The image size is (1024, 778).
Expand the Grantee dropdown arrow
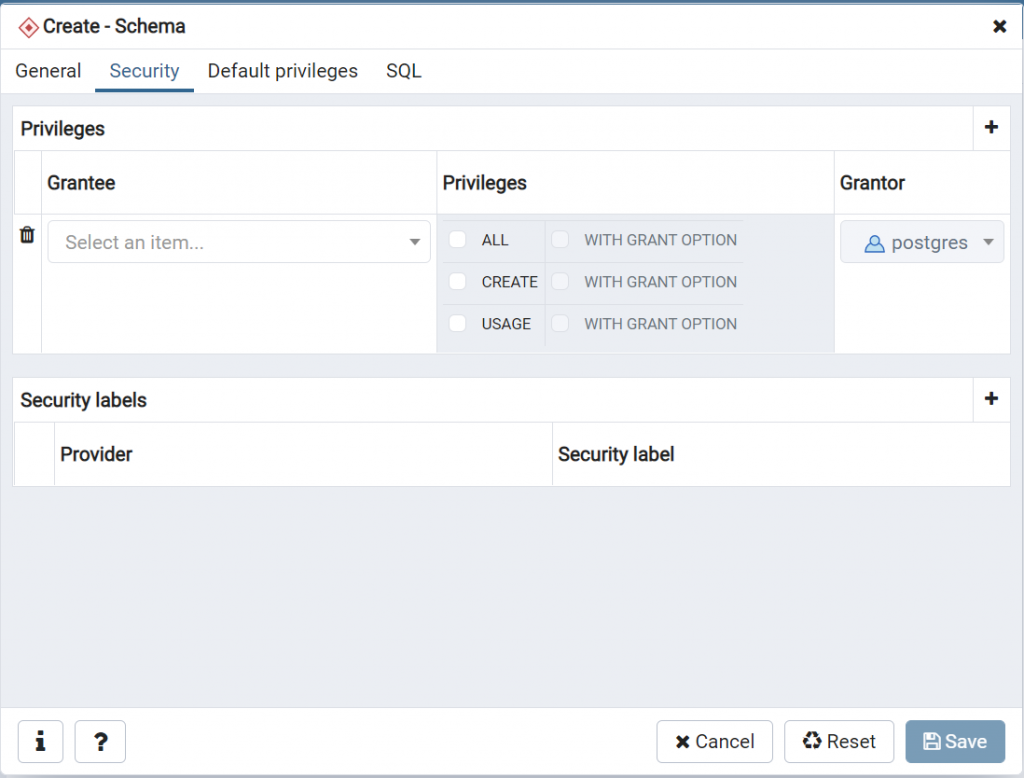coord(415,242)
